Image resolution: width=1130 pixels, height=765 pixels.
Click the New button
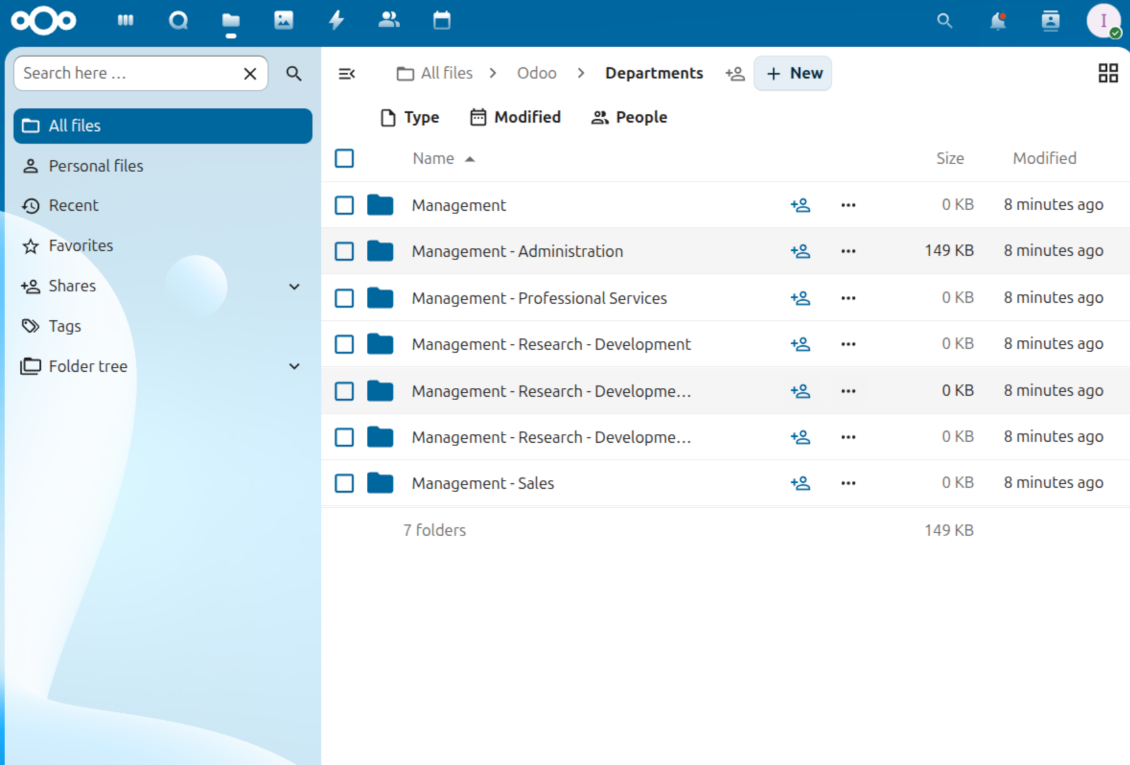(x=793, y=73)
